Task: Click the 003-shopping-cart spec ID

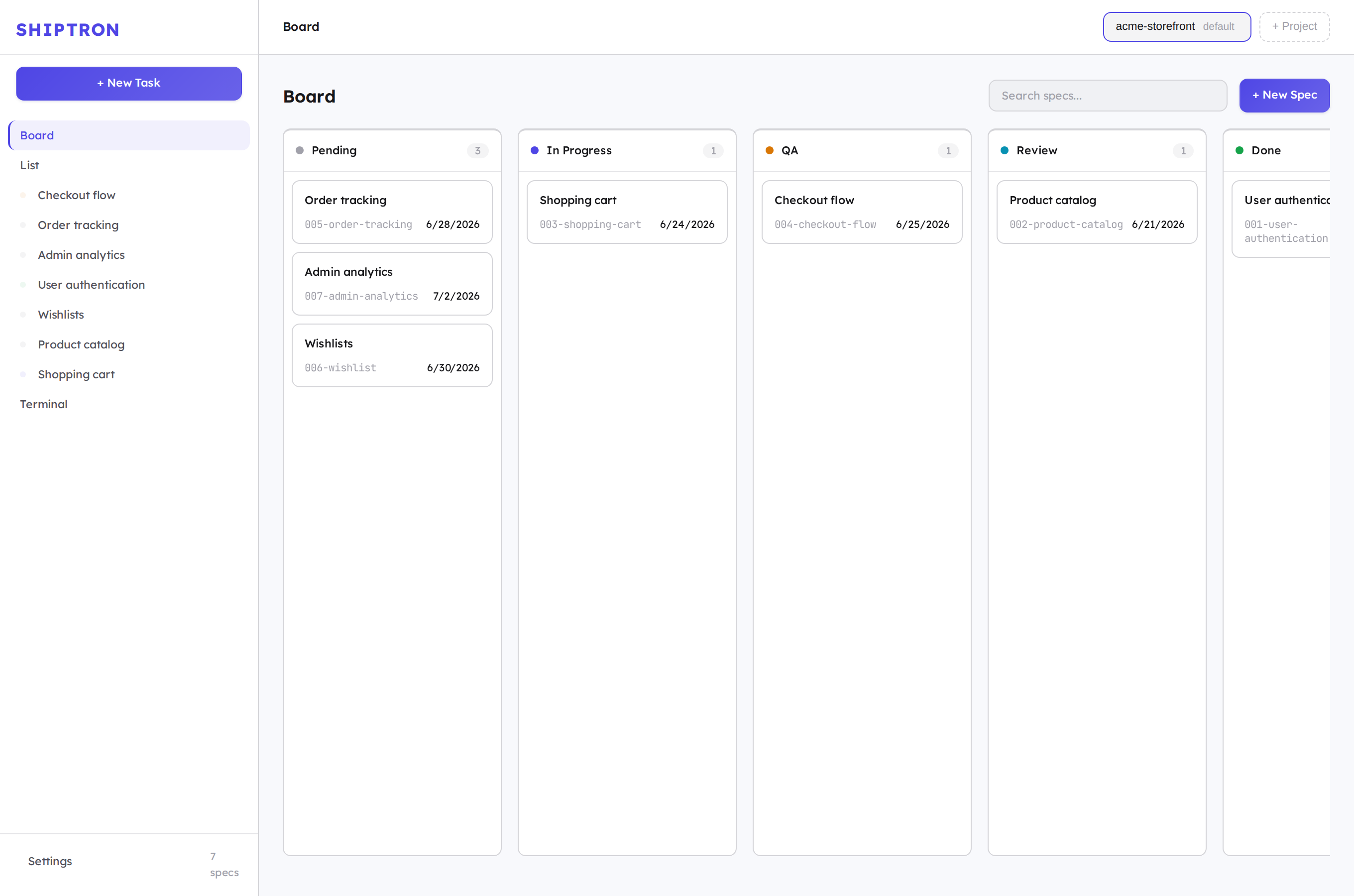Action: [590, 224]
